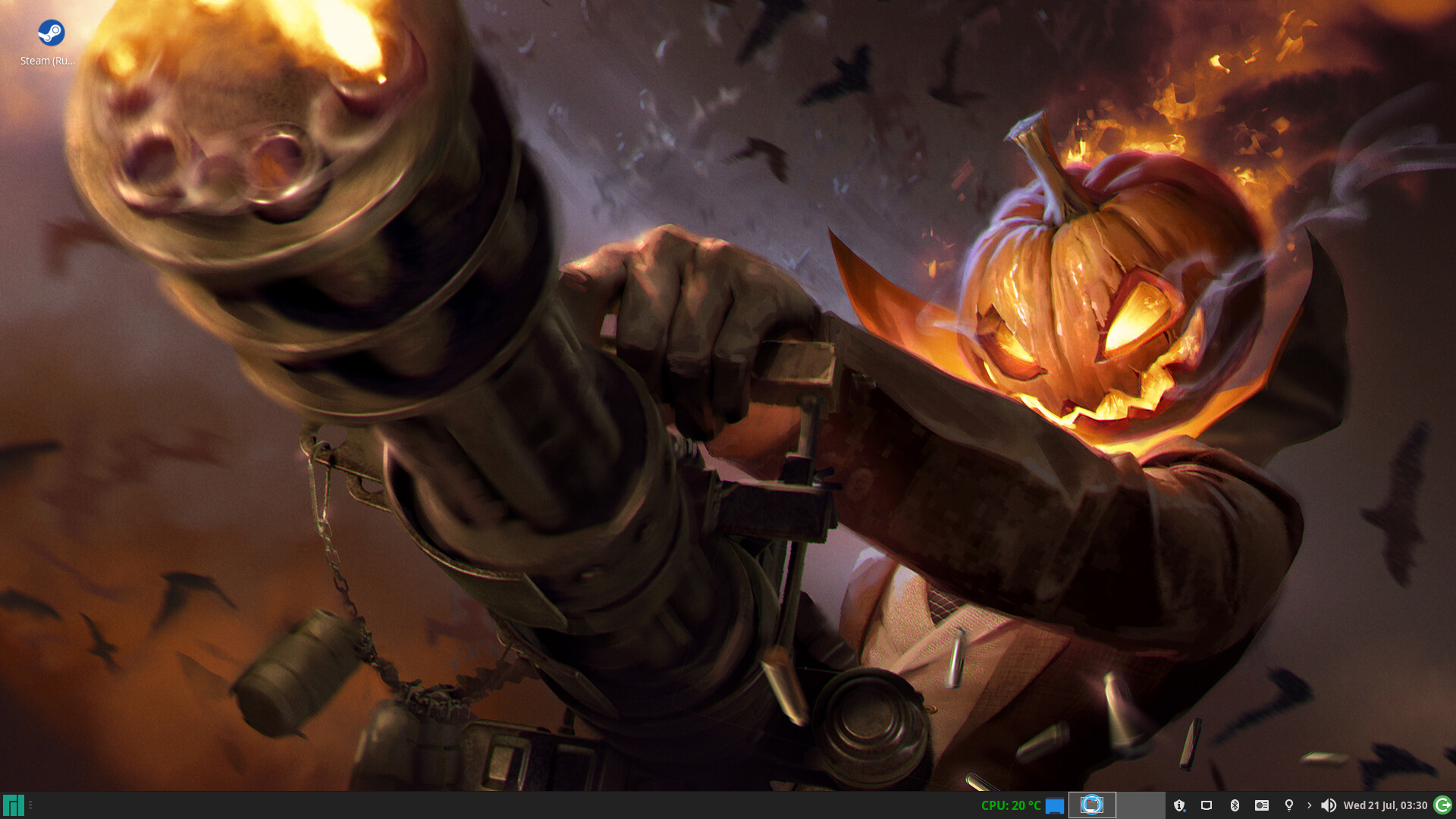Open the display tray icon

point(1206,805)
